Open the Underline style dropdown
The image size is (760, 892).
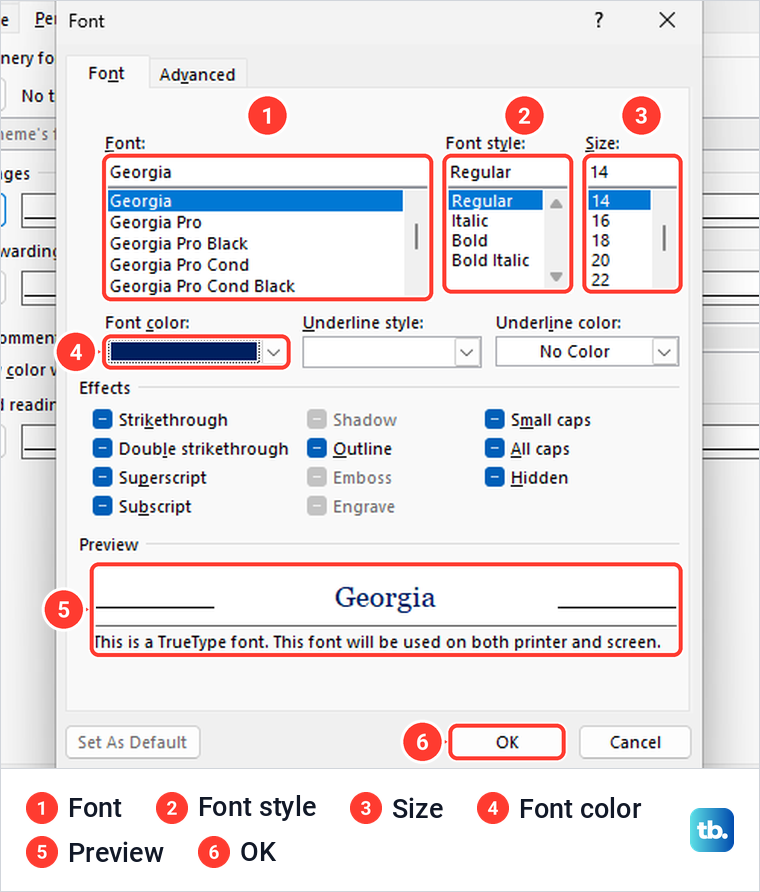pos(392,352)
